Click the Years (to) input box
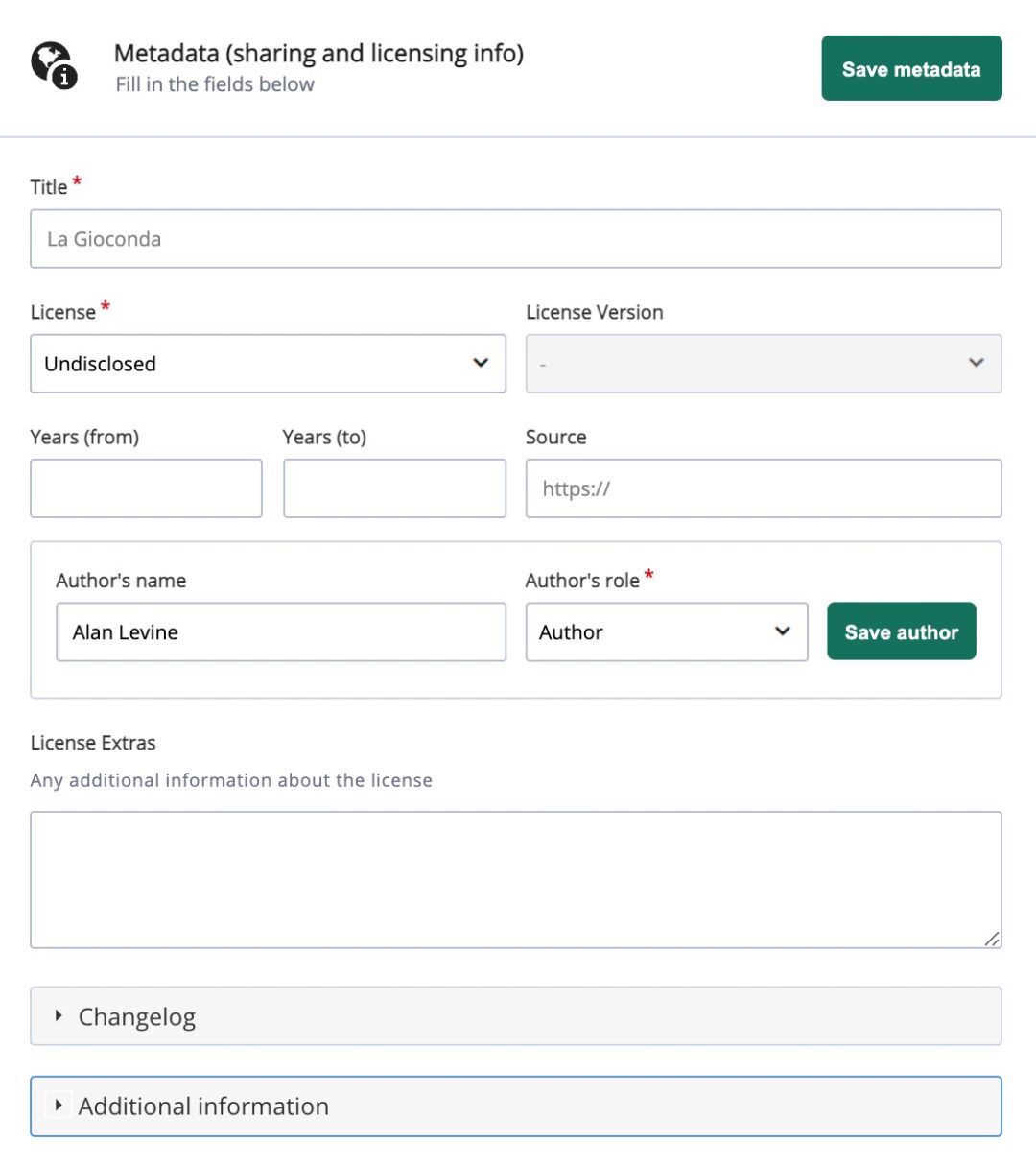 tap(394, 488)
